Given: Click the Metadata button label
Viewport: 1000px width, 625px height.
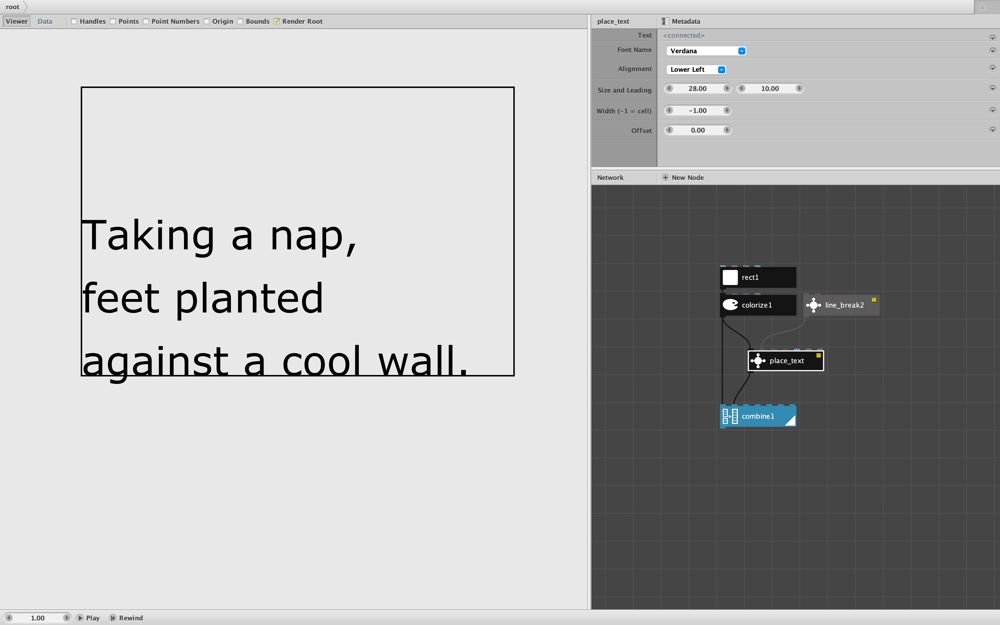Looking at the screenshot, I should coord(686,21).
